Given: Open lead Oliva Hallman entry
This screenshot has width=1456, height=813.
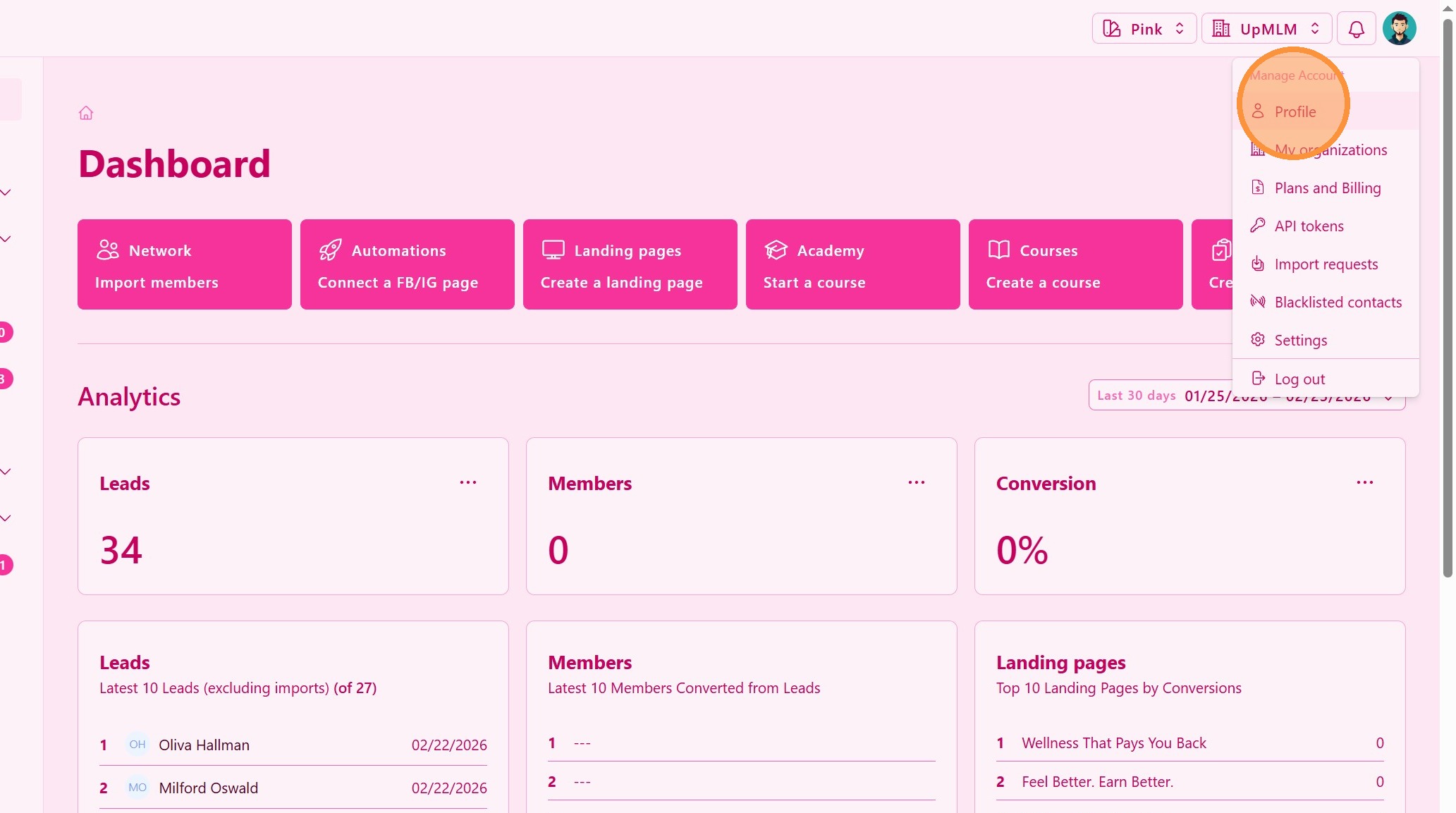Looking at the screenshot, I should [204, 745].
